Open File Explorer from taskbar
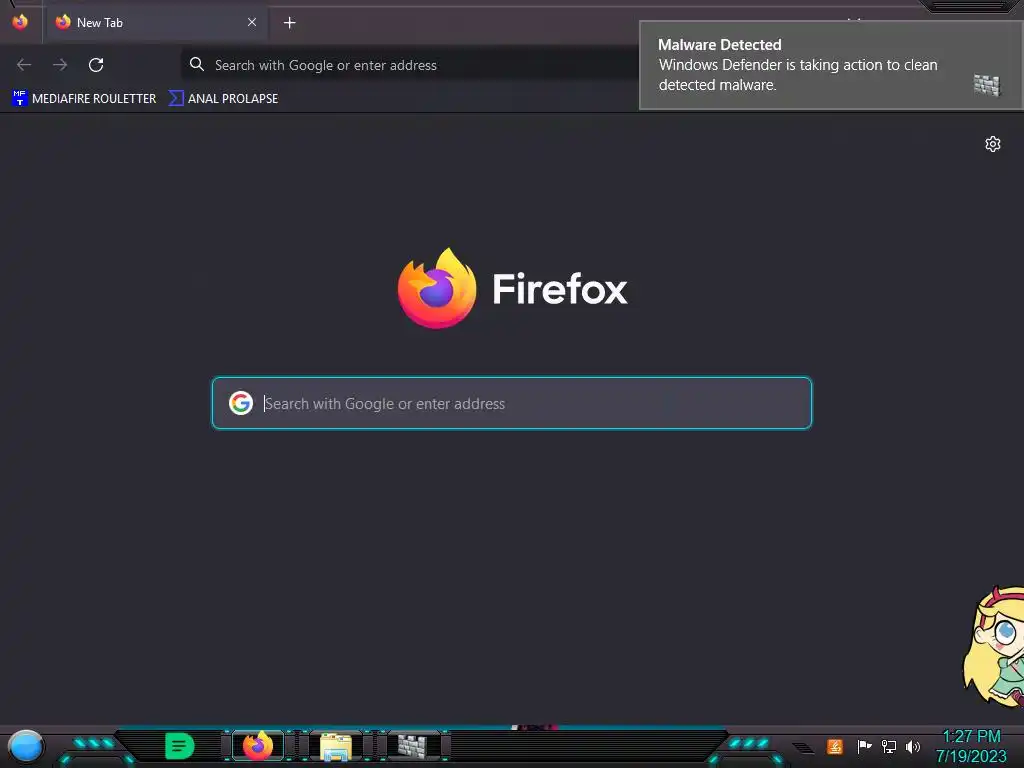 pos(336,746)
